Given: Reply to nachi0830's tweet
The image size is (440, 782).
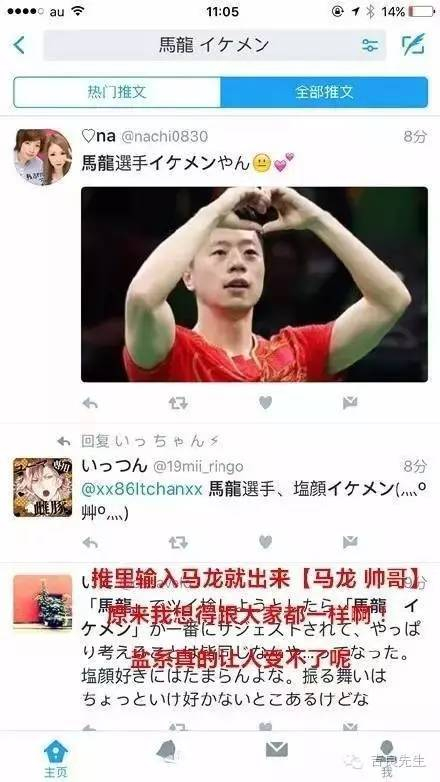Looking at the screenshot, I should coord(90,403).
